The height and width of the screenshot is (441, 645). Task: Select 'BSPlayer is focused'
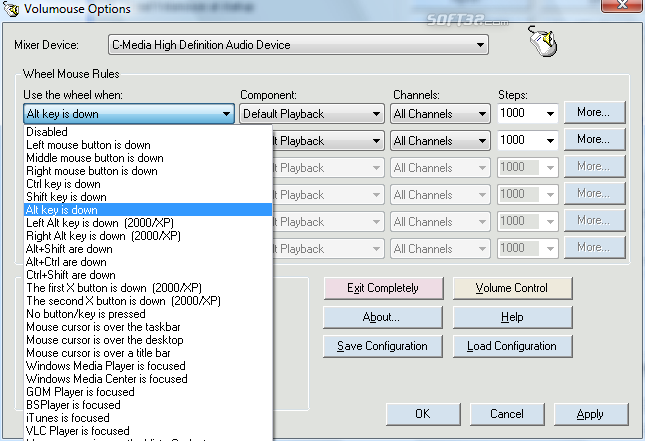(148, 405)
